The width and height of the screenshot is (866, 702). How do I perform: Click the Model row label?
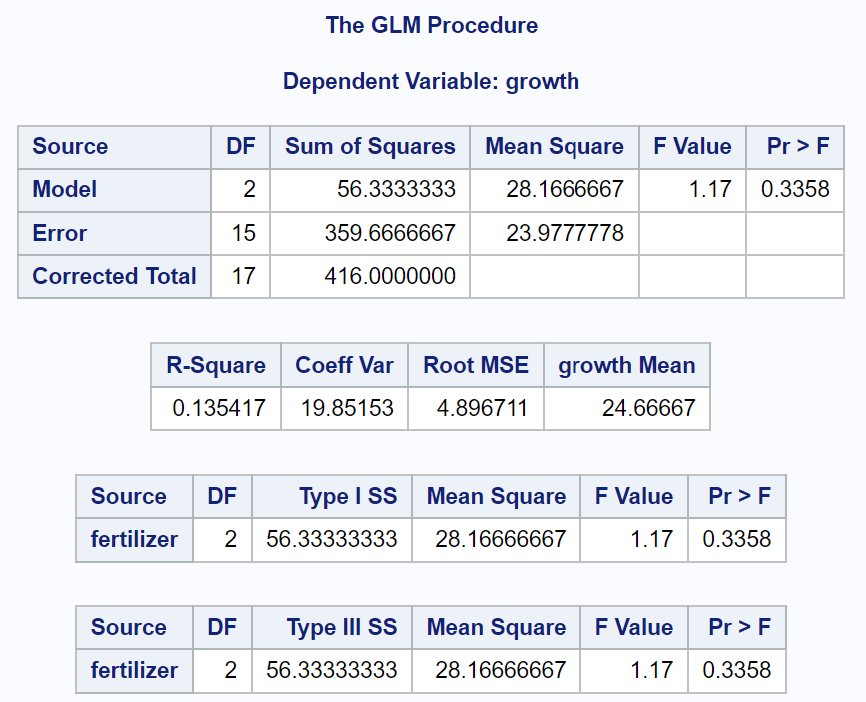65,189
